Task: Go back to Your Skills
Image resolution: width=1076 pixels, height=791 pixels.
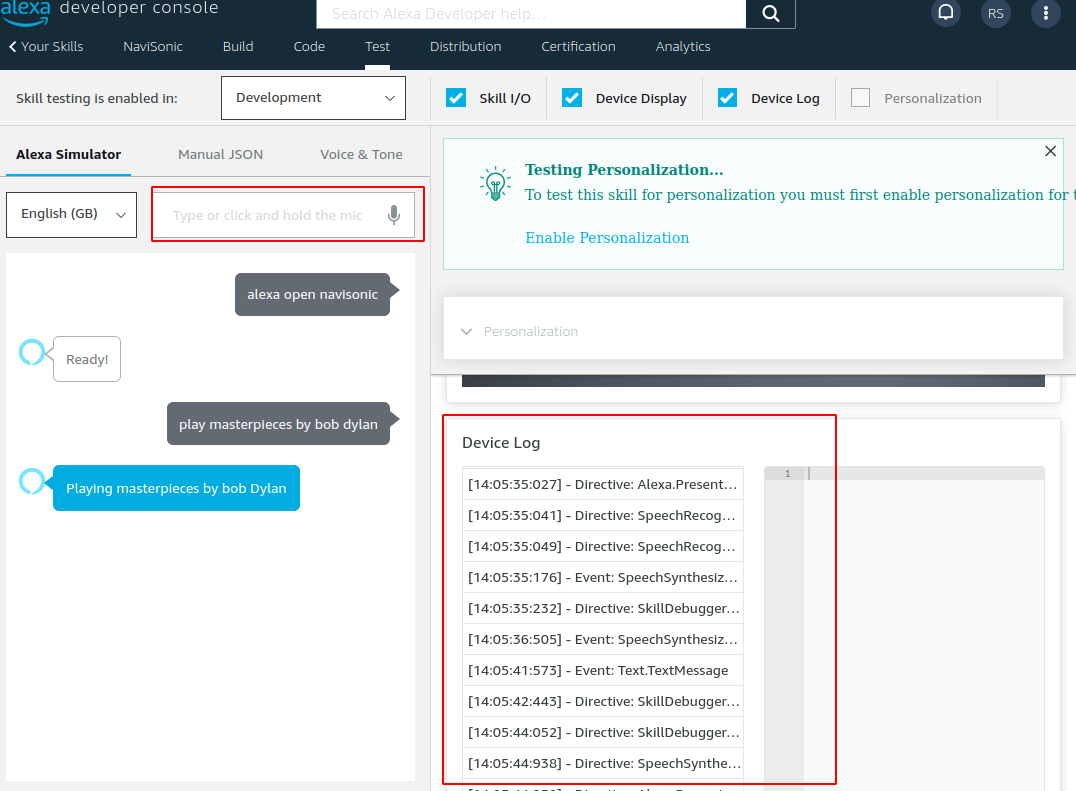Action: (46, 46)
